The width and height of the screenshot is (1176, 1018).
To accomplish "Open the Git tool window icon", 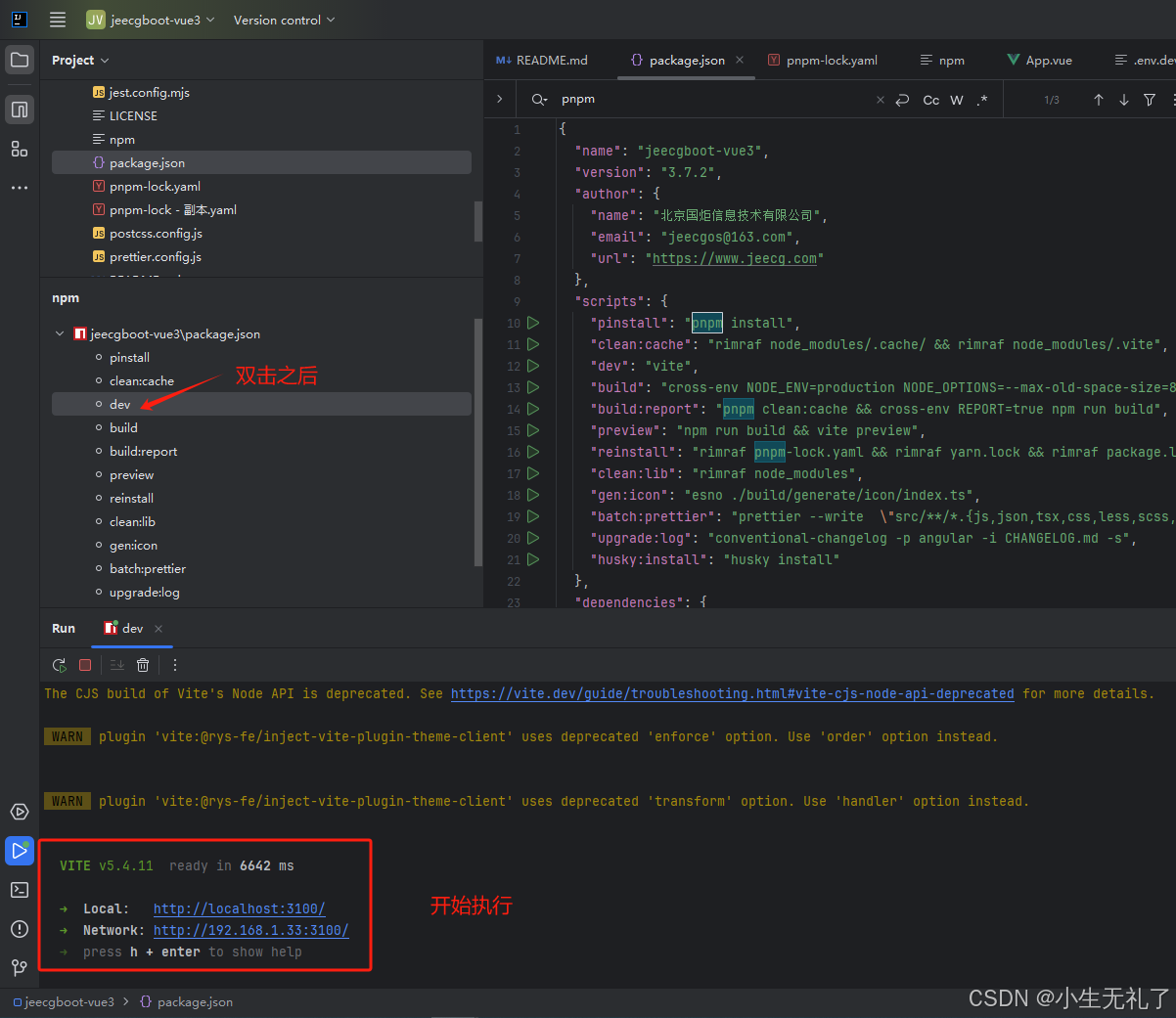I will coord(20,967).
